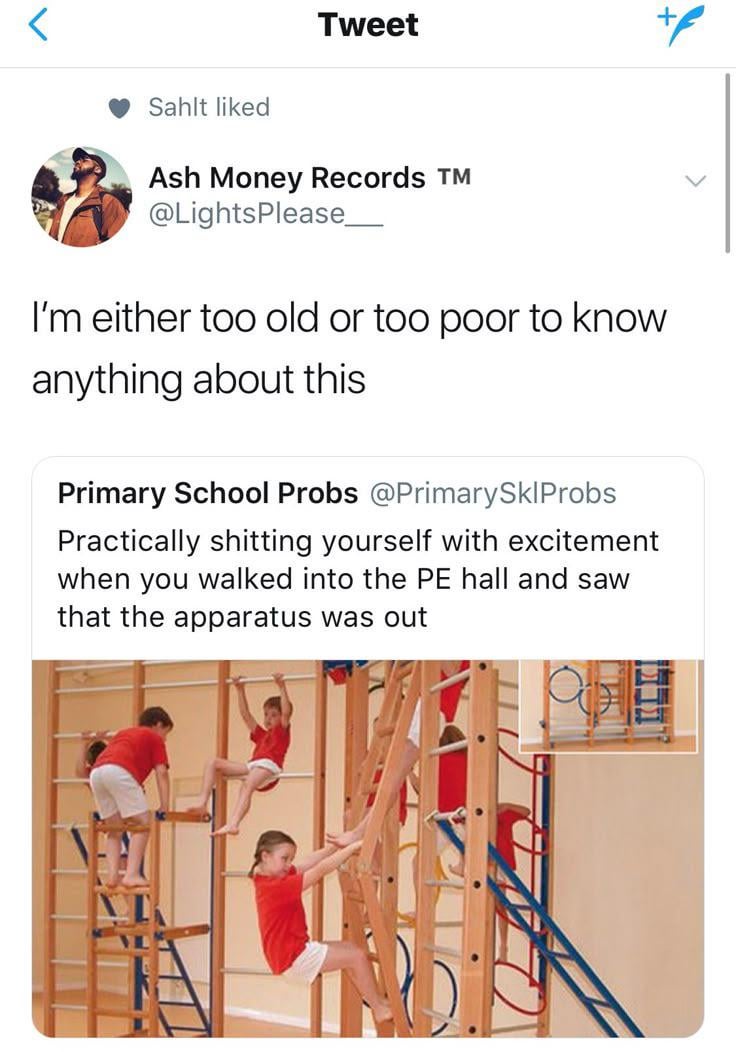The height and width of the screenshot is (1052, 736).
Task: Click the Tweet header title
Action: pyautogui.click(x=368, y=25)
